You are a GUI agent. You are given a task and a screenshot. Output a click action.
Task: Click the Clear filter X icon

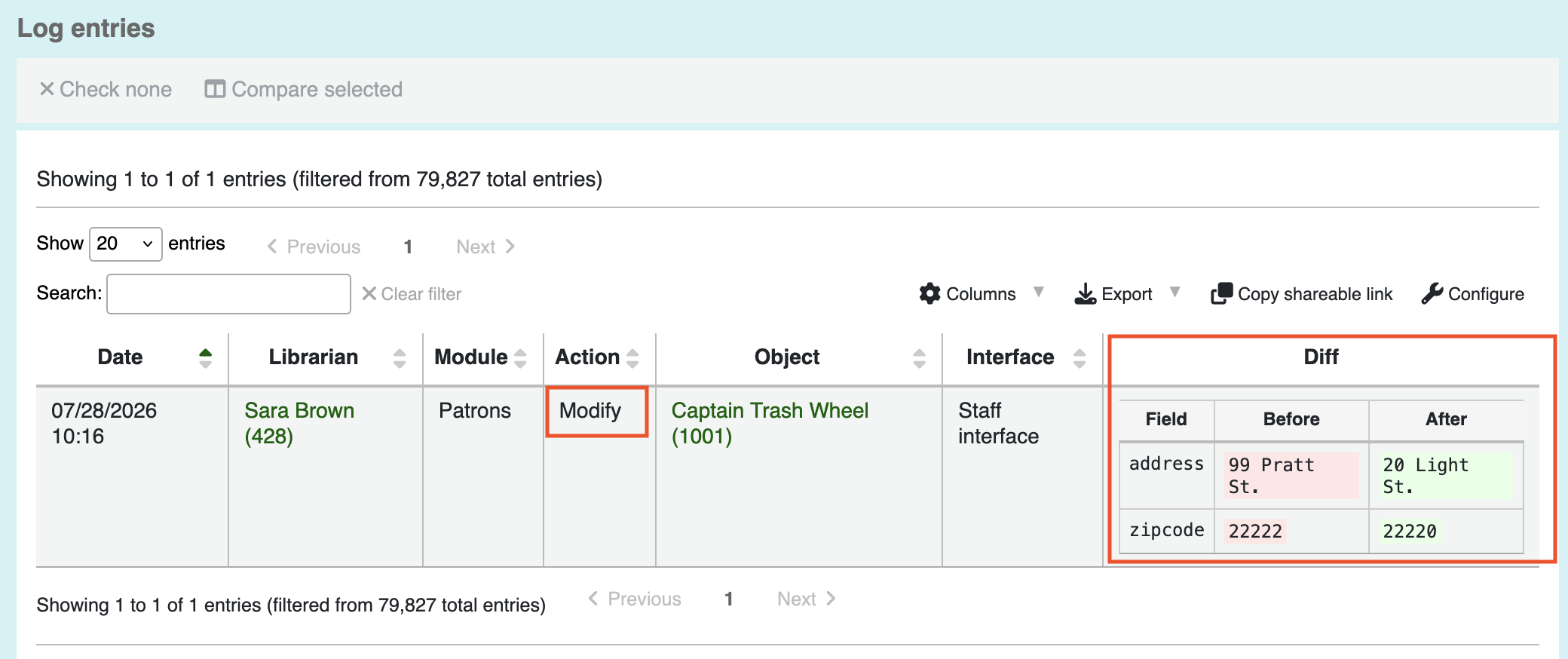click(x=369, y=293)
